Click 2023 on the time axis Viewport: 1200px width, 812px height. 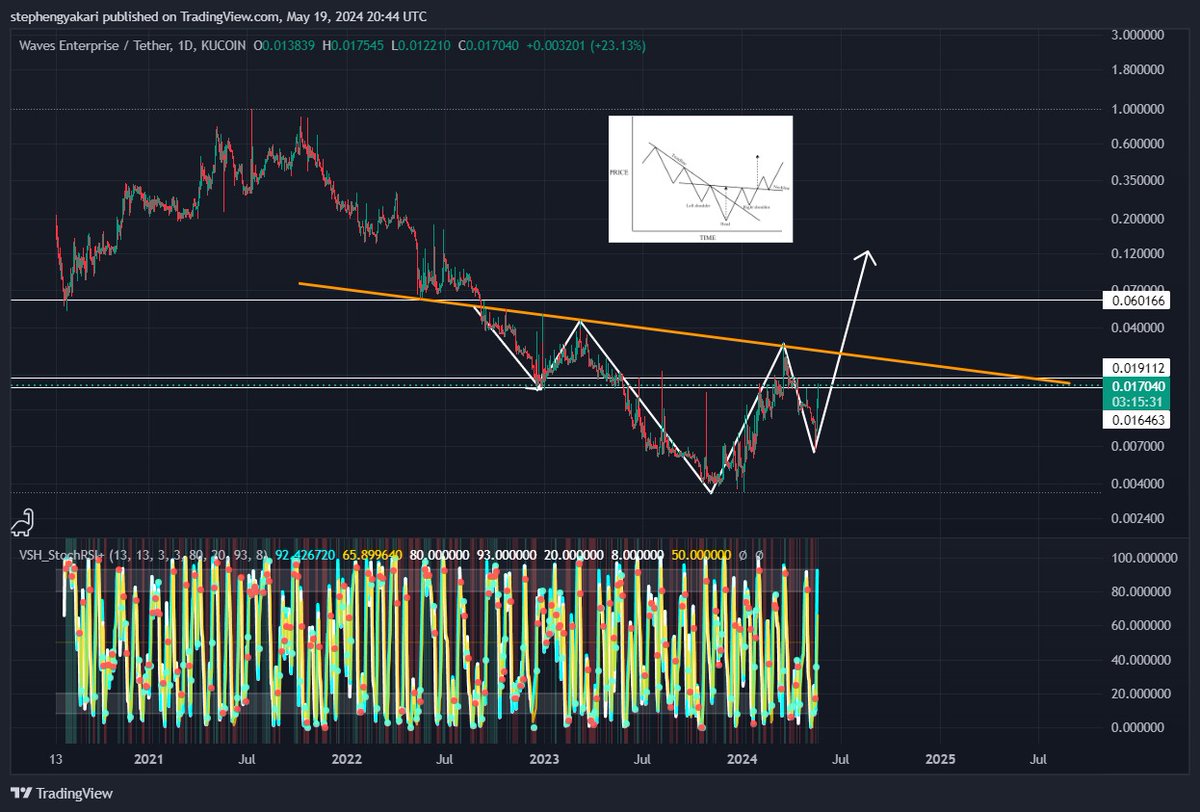pyautogui.click(x=543, y=759)
